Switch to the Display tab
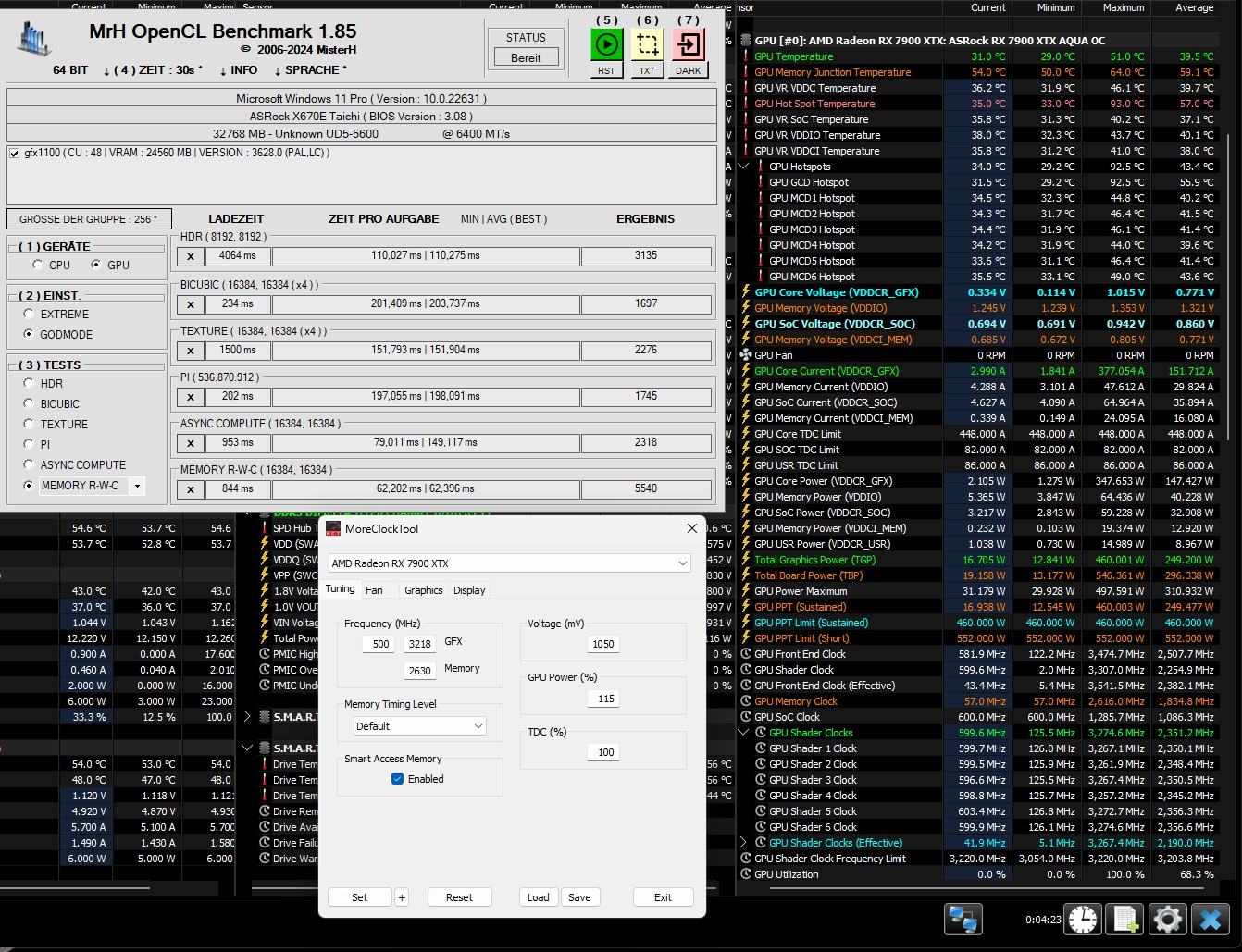The image size is (1242, 952). point(469,590)
